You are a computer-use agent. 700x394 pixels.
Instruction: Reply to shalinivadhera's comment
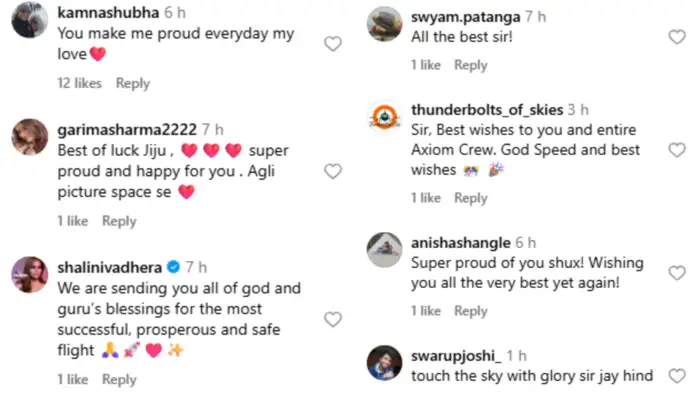click(119, 380)
